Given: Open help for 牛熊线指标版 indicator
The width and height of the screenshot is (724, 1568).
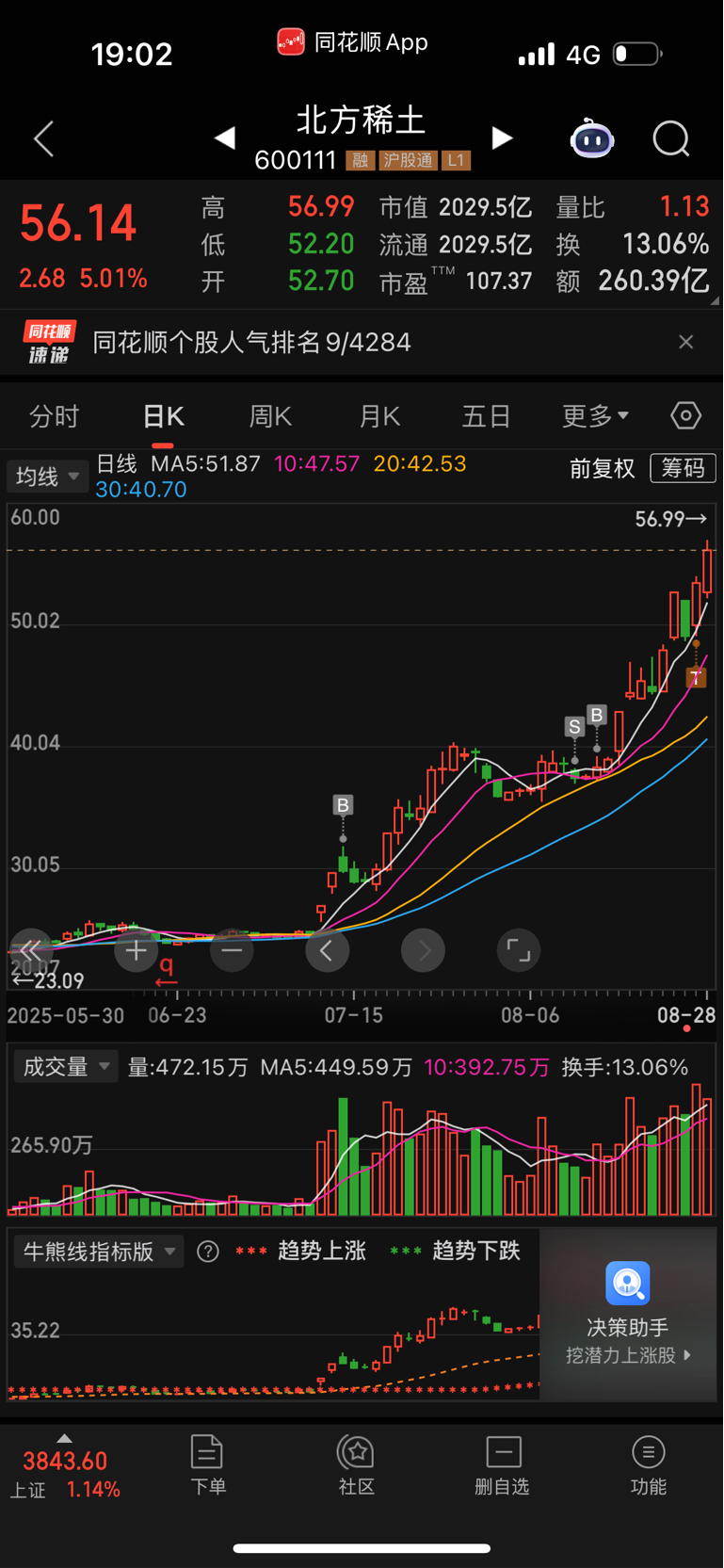Looking at the screenshot, I should (208, 1251).
